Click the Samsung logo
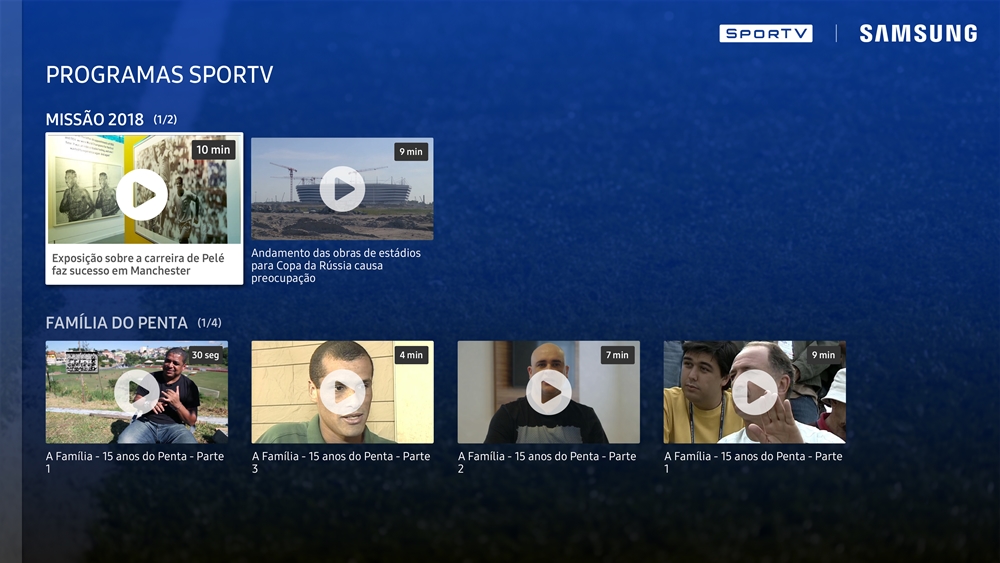The image size is (1000, 563). [x=918, y=33]
